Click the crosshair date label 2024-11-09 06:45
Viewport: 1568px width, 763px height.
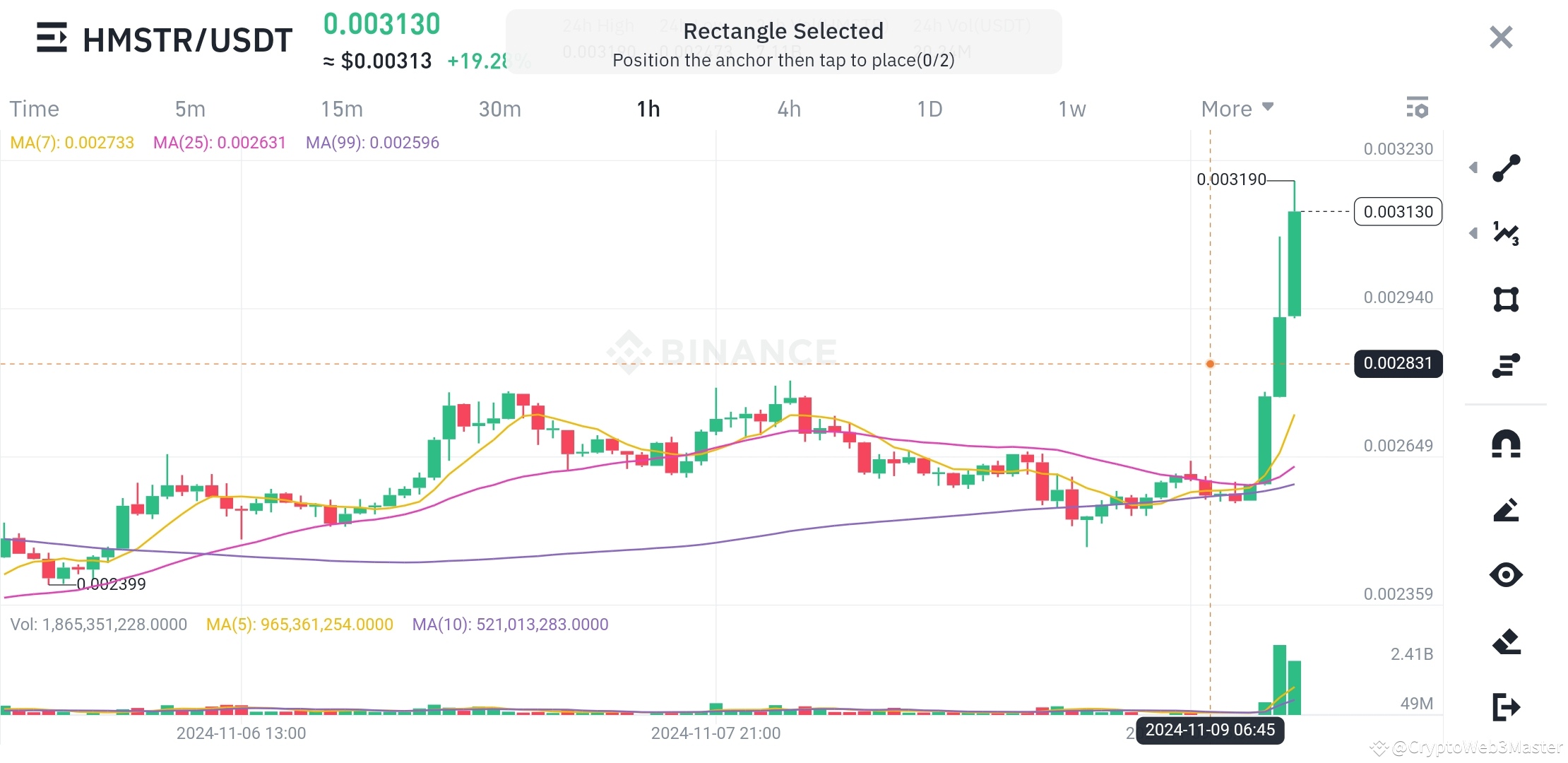coord(1210,730)
